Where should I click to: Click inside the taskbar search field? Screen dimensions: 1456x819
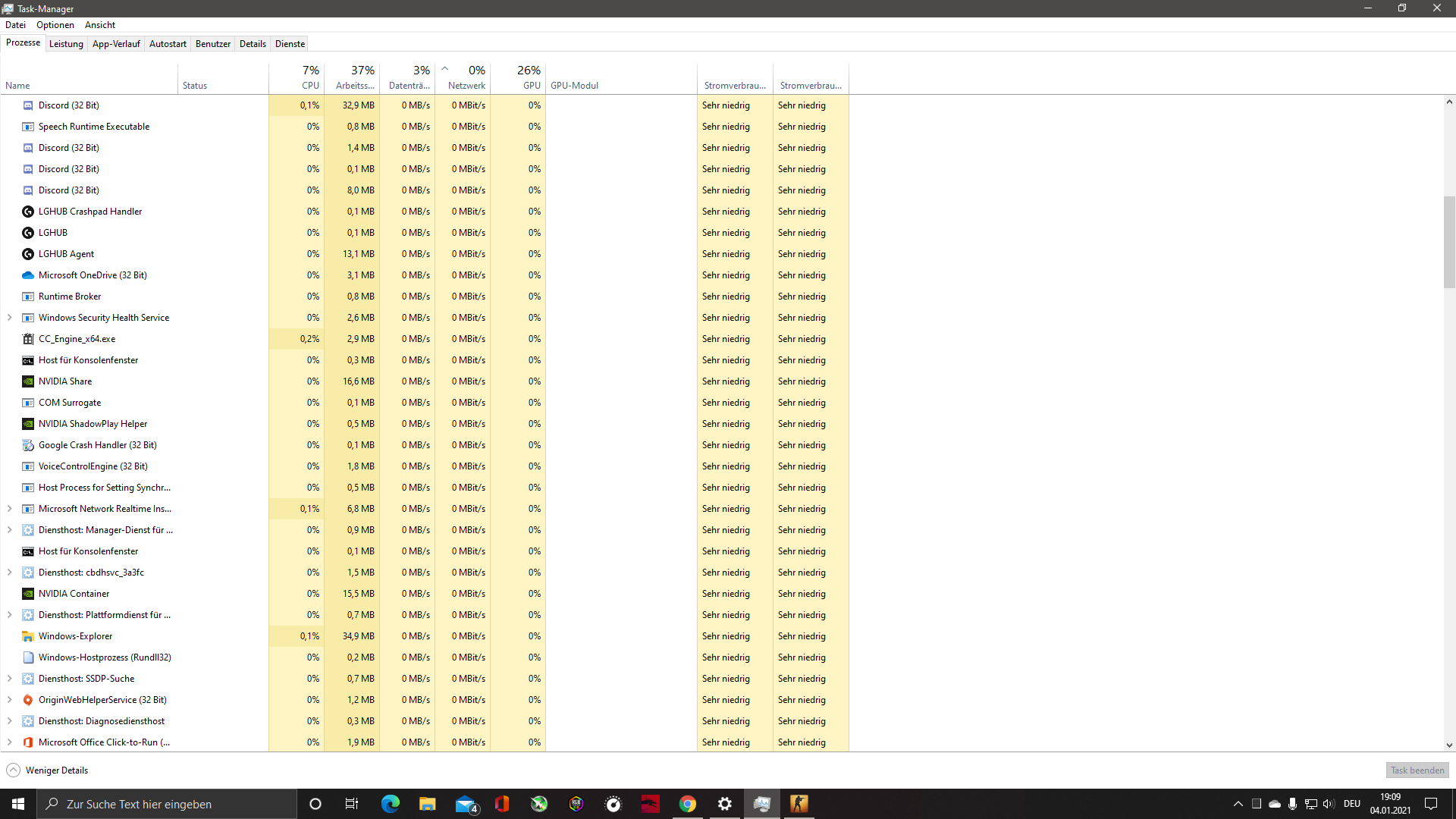(x=167, y=804)
